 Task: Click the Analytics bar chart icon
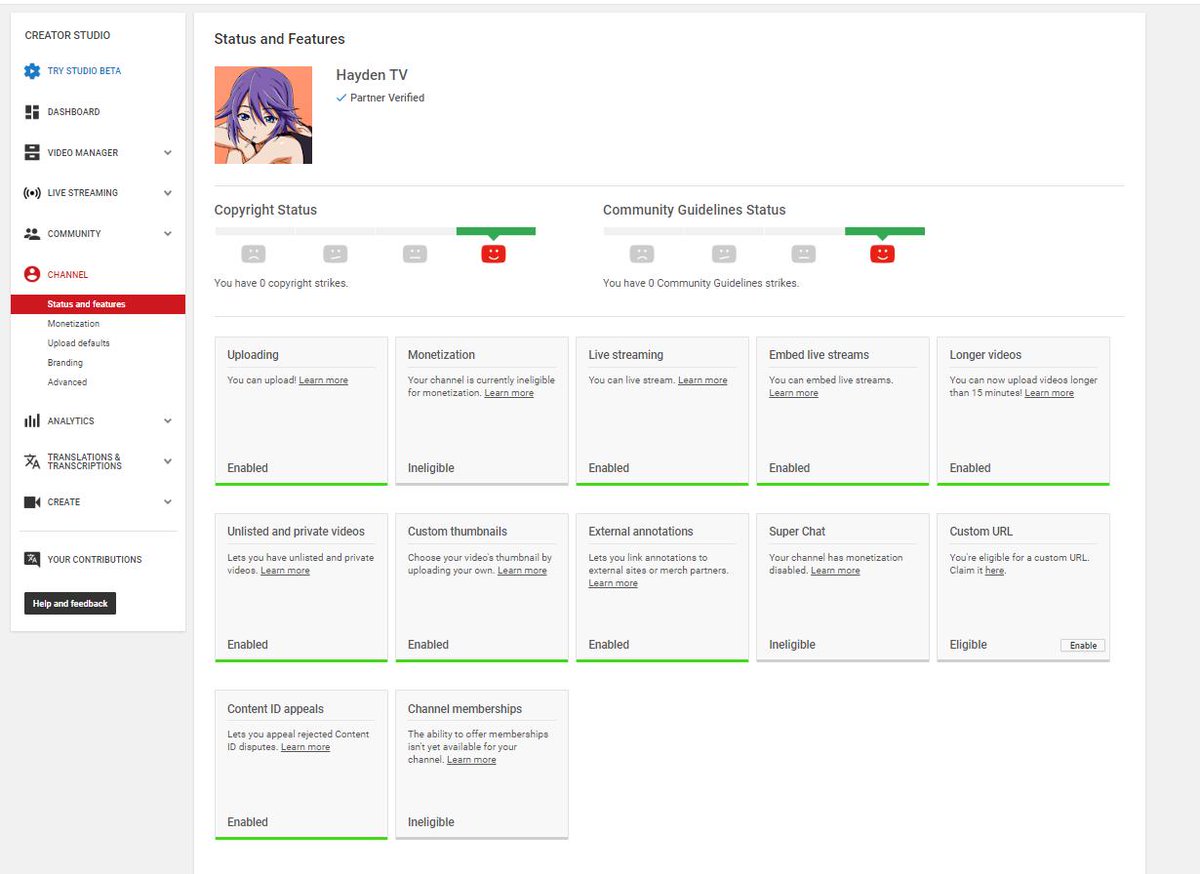(32, 421)
